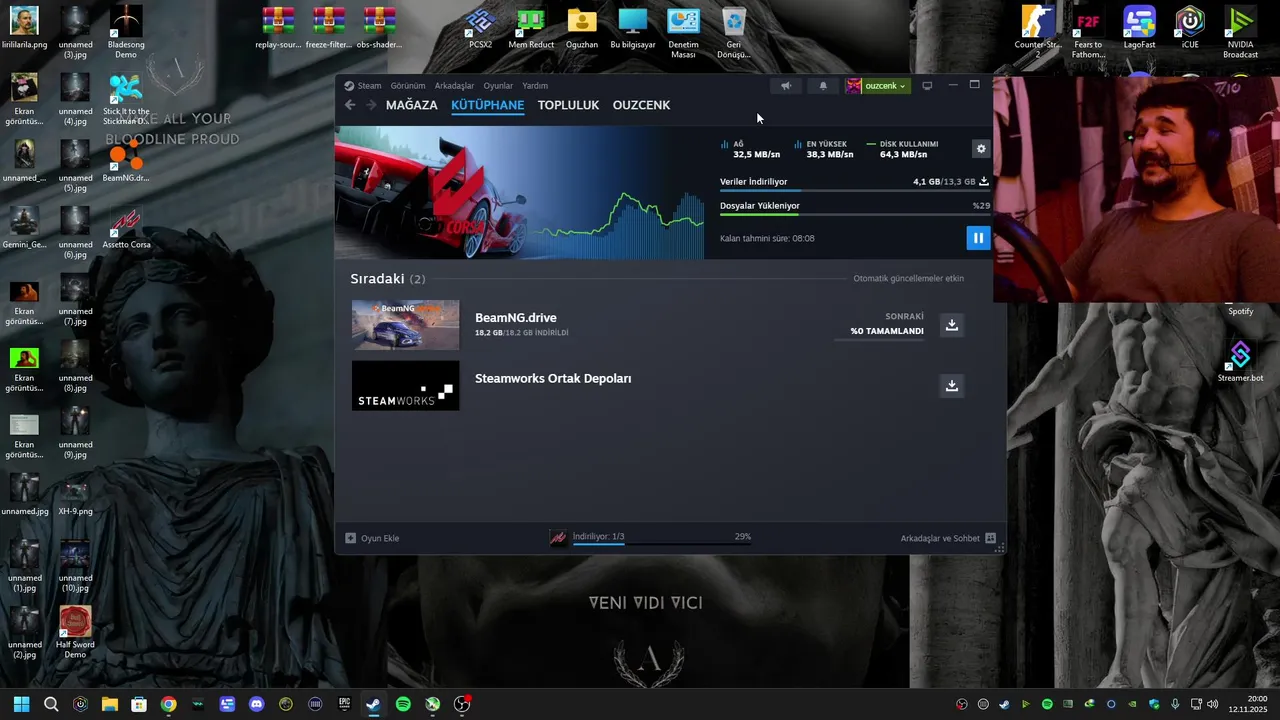This screenshot has width=1280, height=720.
Task: Select Denetim Masası desktop icon
Action: tap(683, 33)
